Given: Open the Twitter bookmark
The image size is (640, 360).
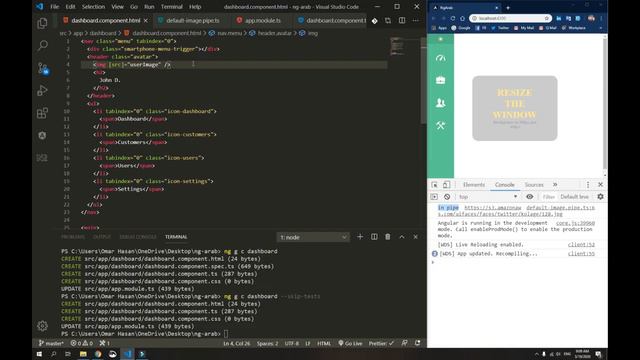Looking at the screenshot, I should click(x=500, y=28).
